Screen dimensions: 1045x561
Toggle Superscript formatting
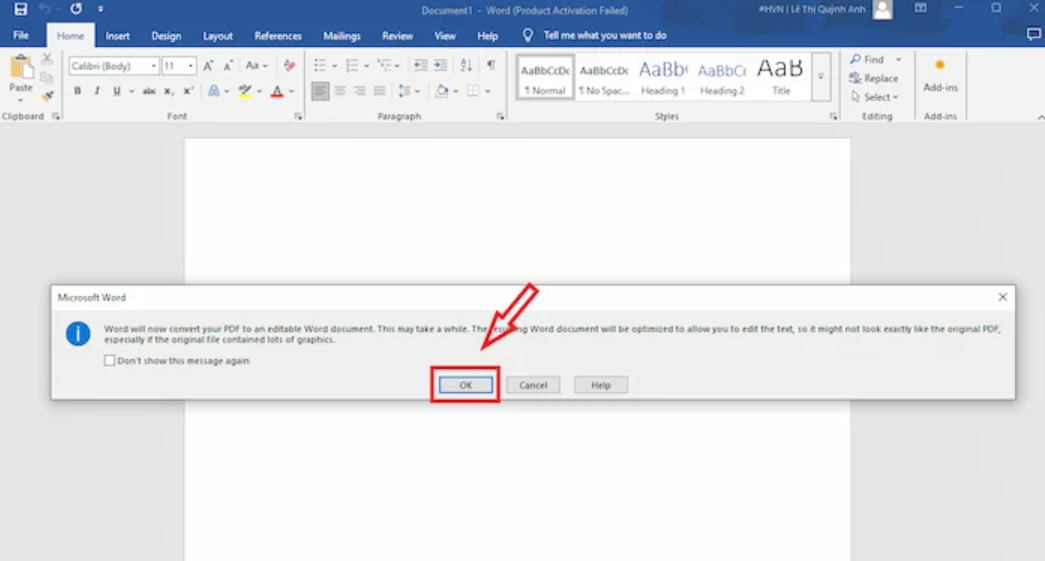tap(189, 91)
